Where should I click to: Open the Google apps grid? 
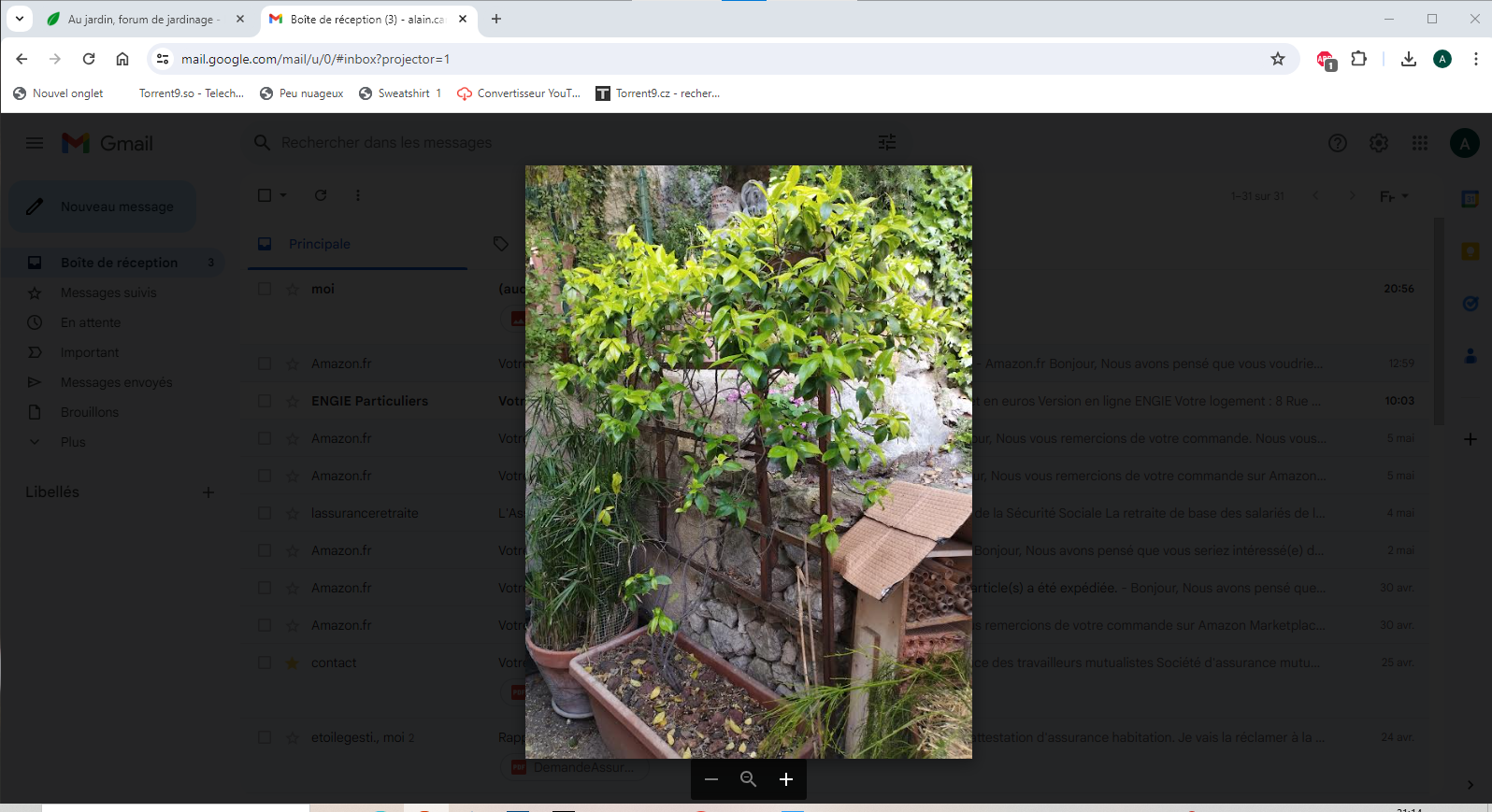point(1419,143)
